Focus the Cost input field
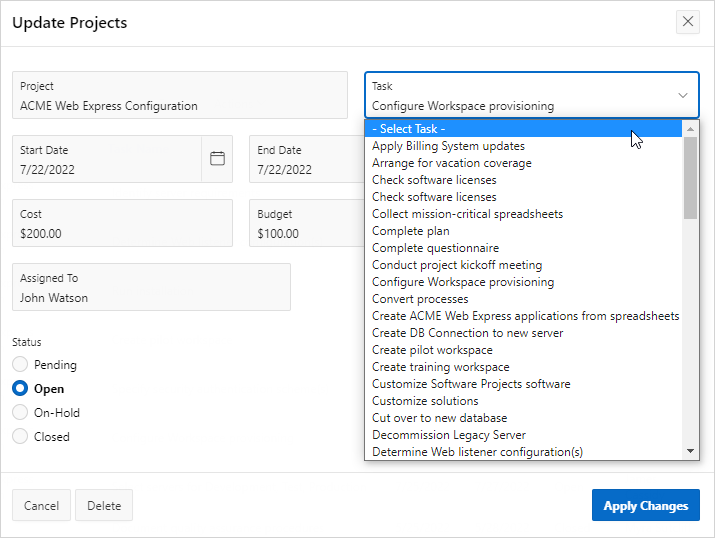 [x=122, y=223]
